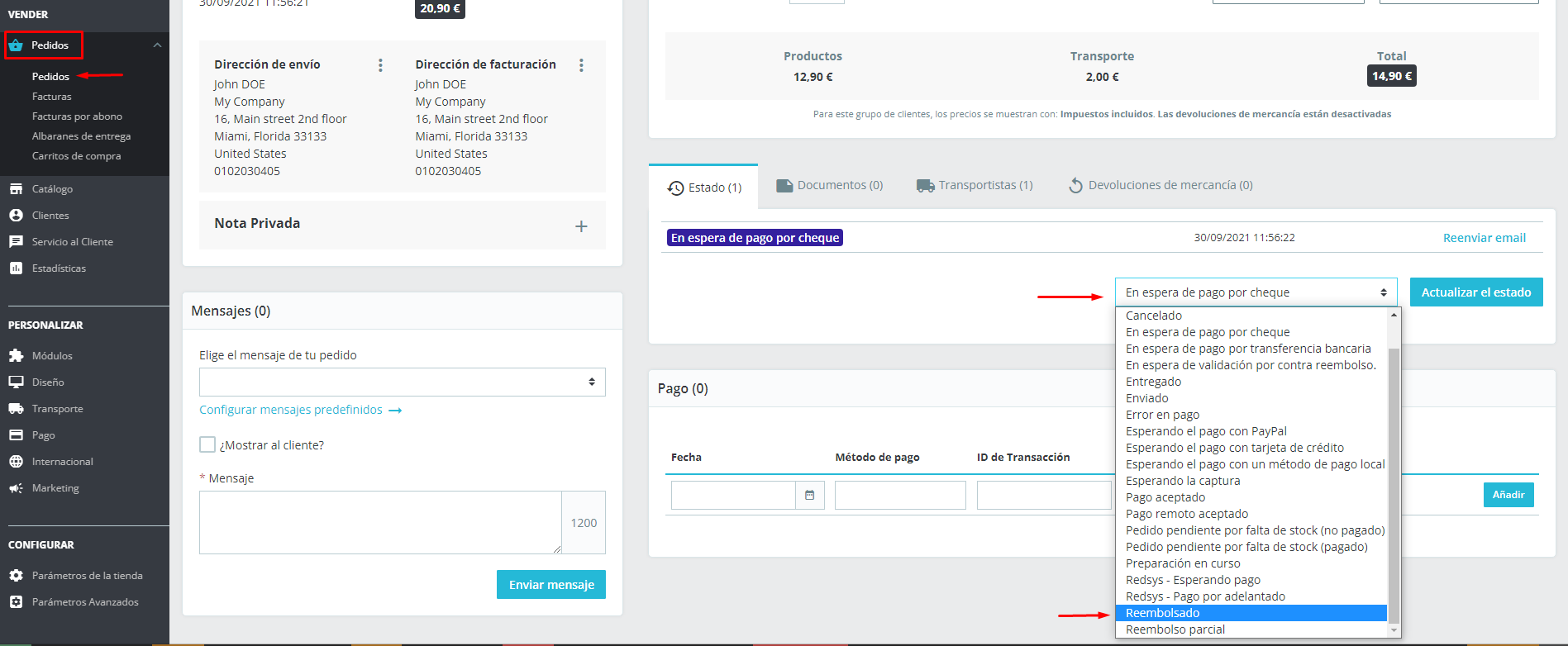Screen dimensions: 1568x646
Task: Switch to the Transportistas (1) tab
Action: point(975,185)
